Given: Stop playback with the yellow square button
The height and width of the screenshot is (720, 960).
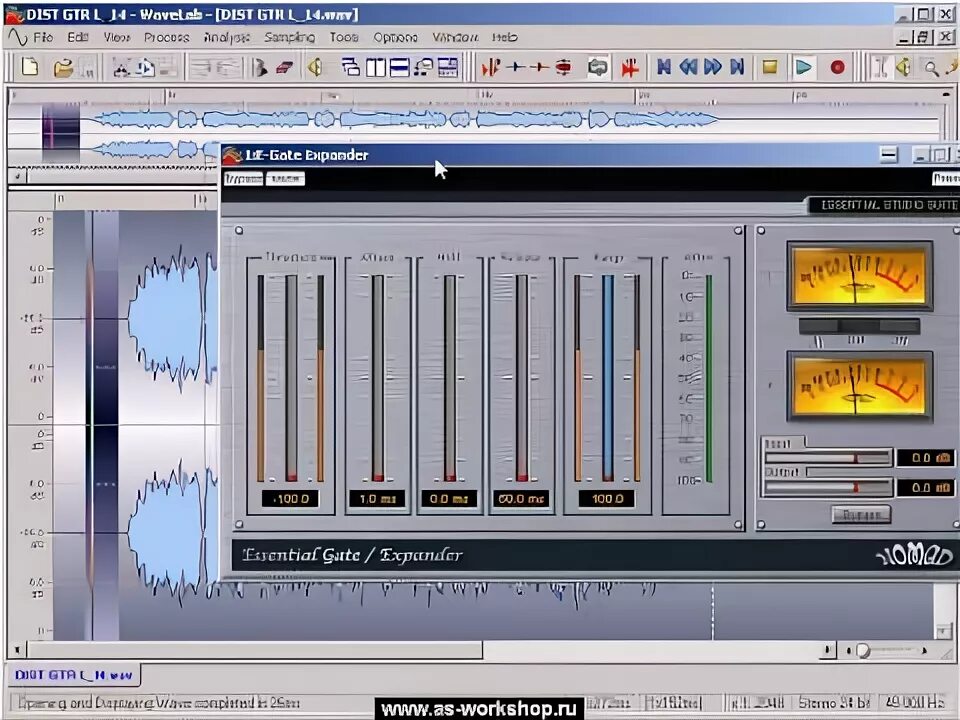Looking at the screenshot, I should coord(770,67).
